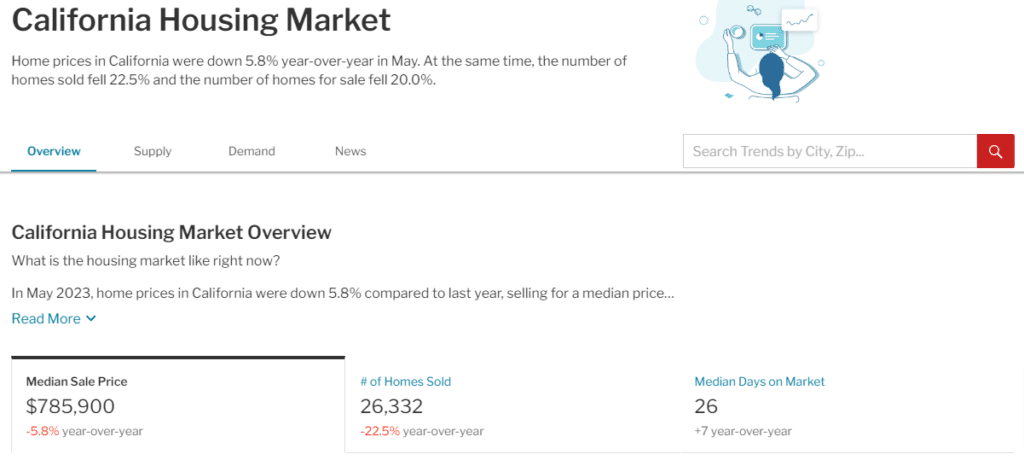Select the # of Homes Sold metric

coord(405,382)
